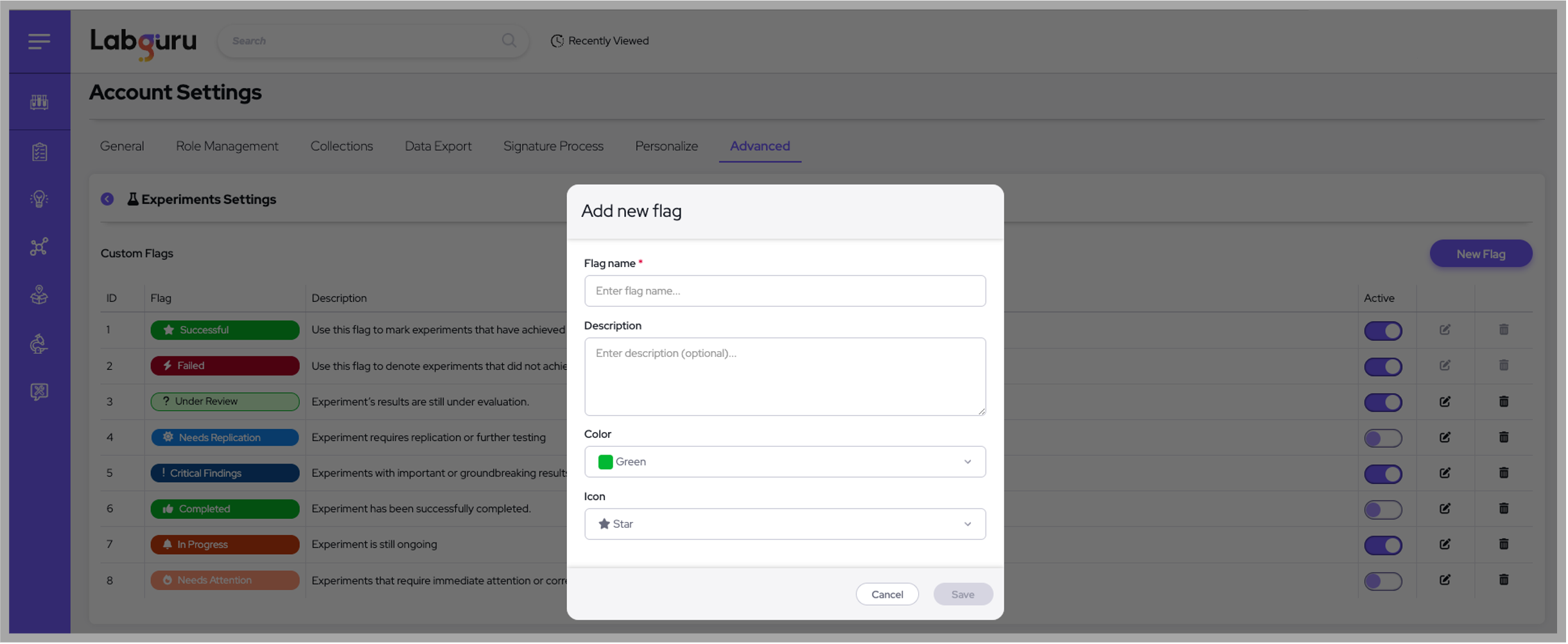Switch to Role Management tab
Image resolution: width=1568 pixels, height=644 pixels.
click(x=227, y=146)
